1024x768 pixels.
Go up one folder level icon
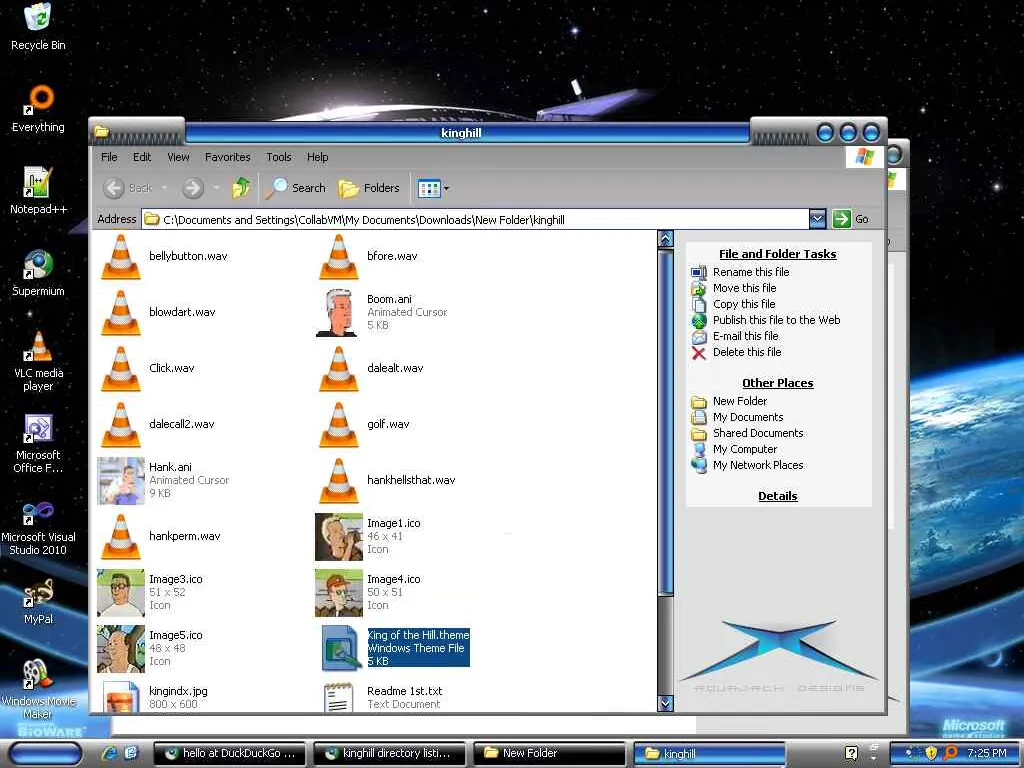pos(241,188)
